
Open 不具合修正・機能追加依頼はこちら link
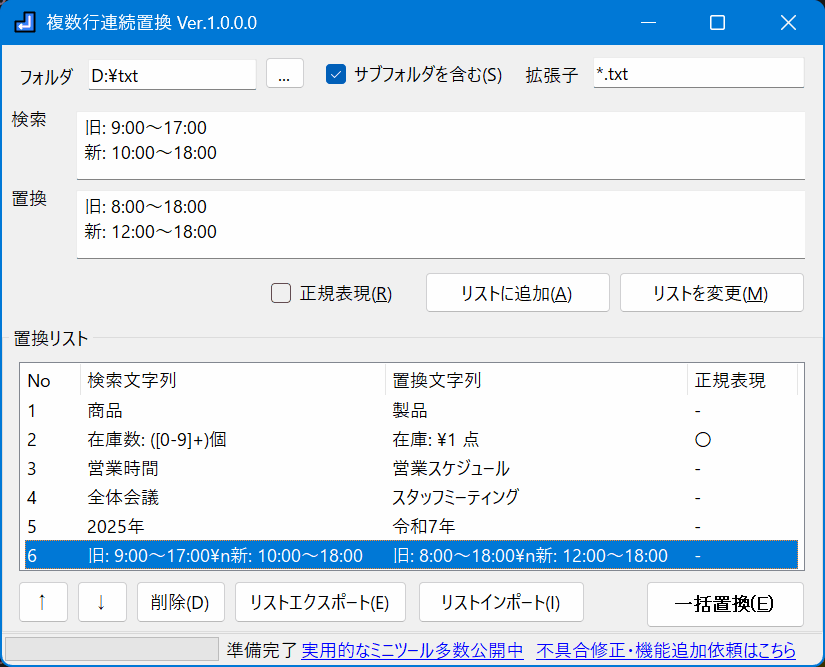pos(666,650)
